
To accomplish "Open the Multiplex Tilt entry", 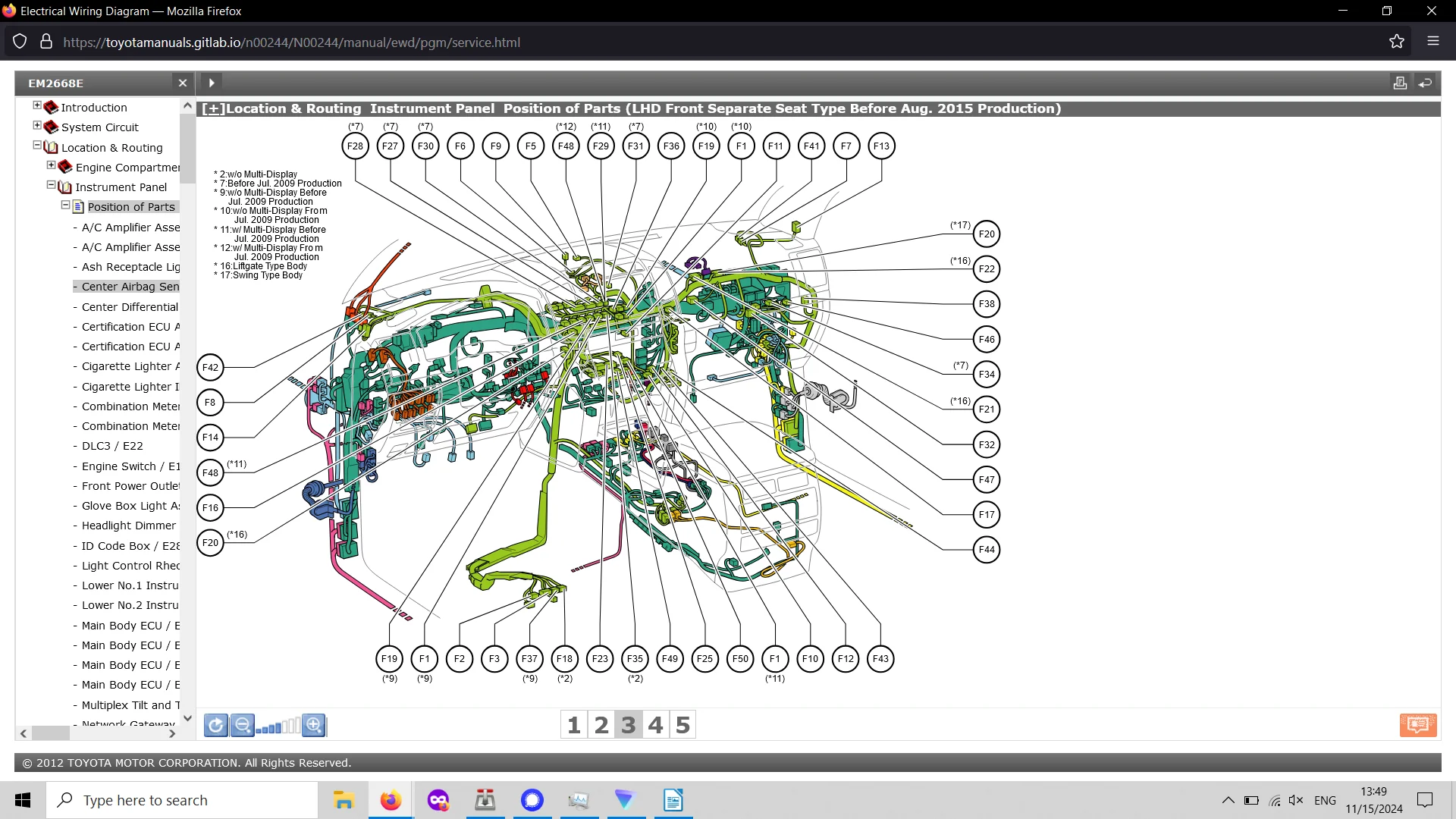I will click(x=130, y=705).
